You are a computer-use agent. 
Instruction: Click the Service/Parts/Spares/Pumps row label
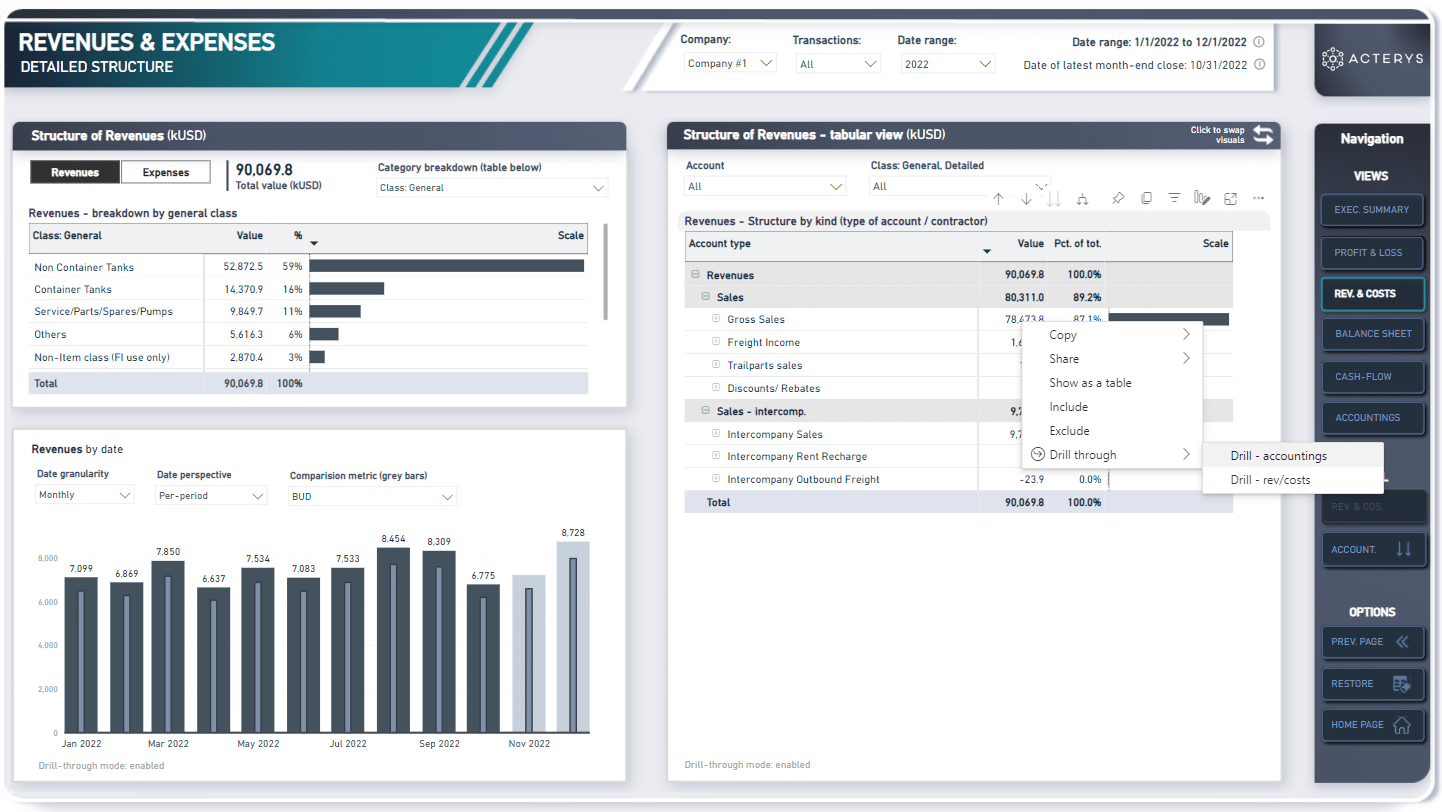[104, 311]
